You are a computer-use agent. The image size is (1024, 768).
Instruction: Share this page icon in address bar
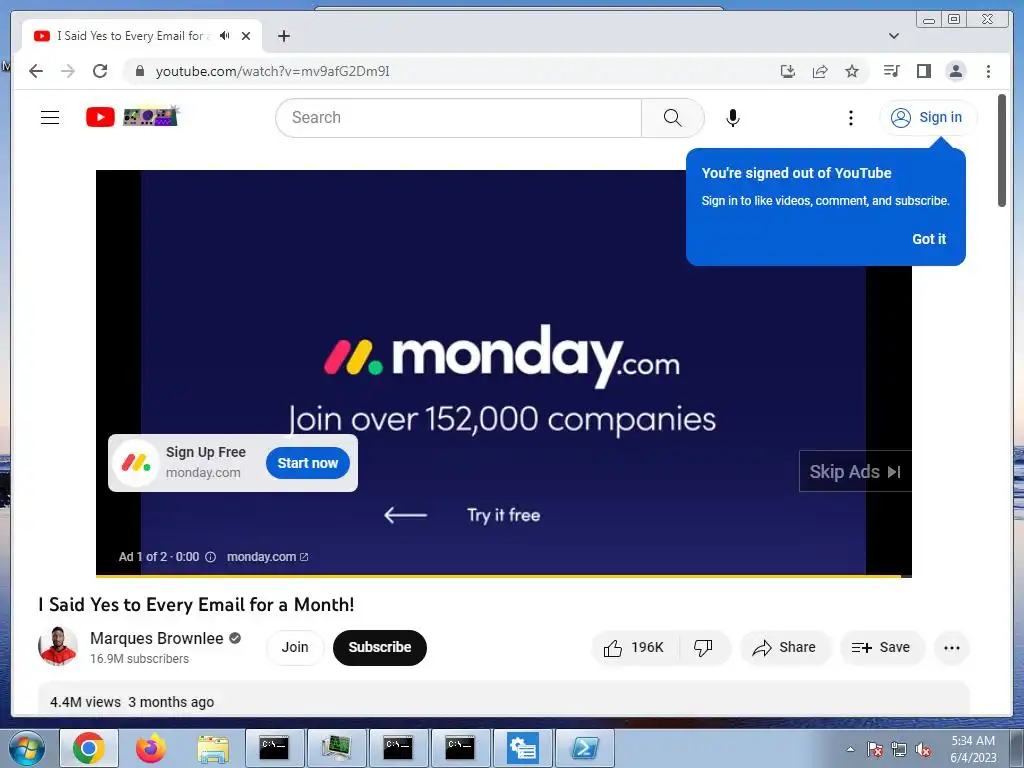tap(820, 71)
